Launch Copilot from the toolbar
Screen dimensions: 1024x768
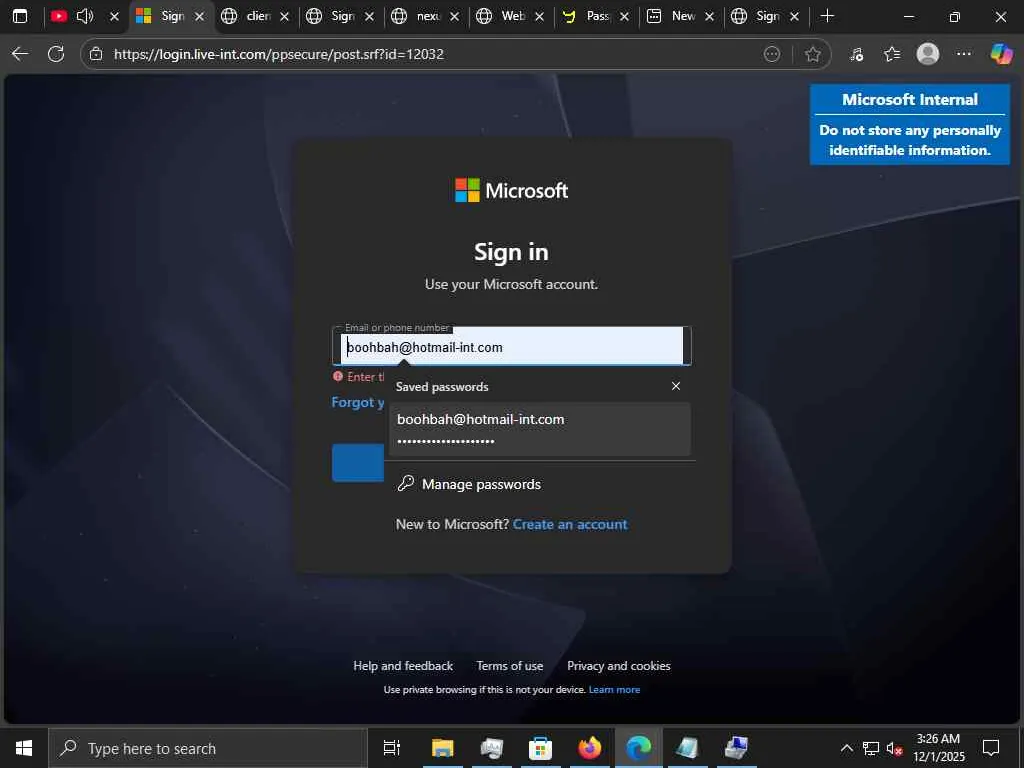tap(1001, 54)
